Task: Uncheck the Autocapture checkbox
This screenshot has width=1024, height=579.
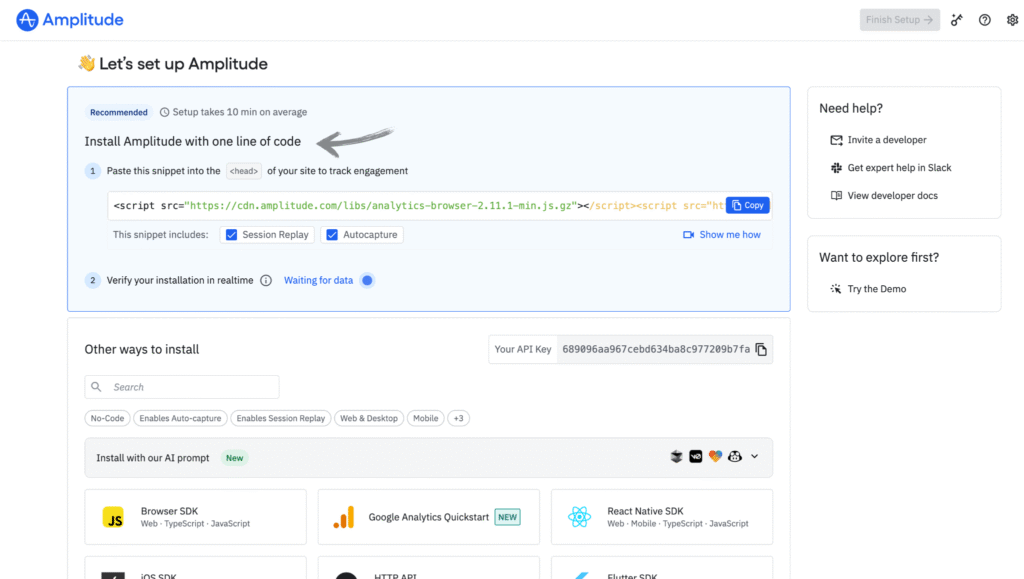Action: coord(332,235)
